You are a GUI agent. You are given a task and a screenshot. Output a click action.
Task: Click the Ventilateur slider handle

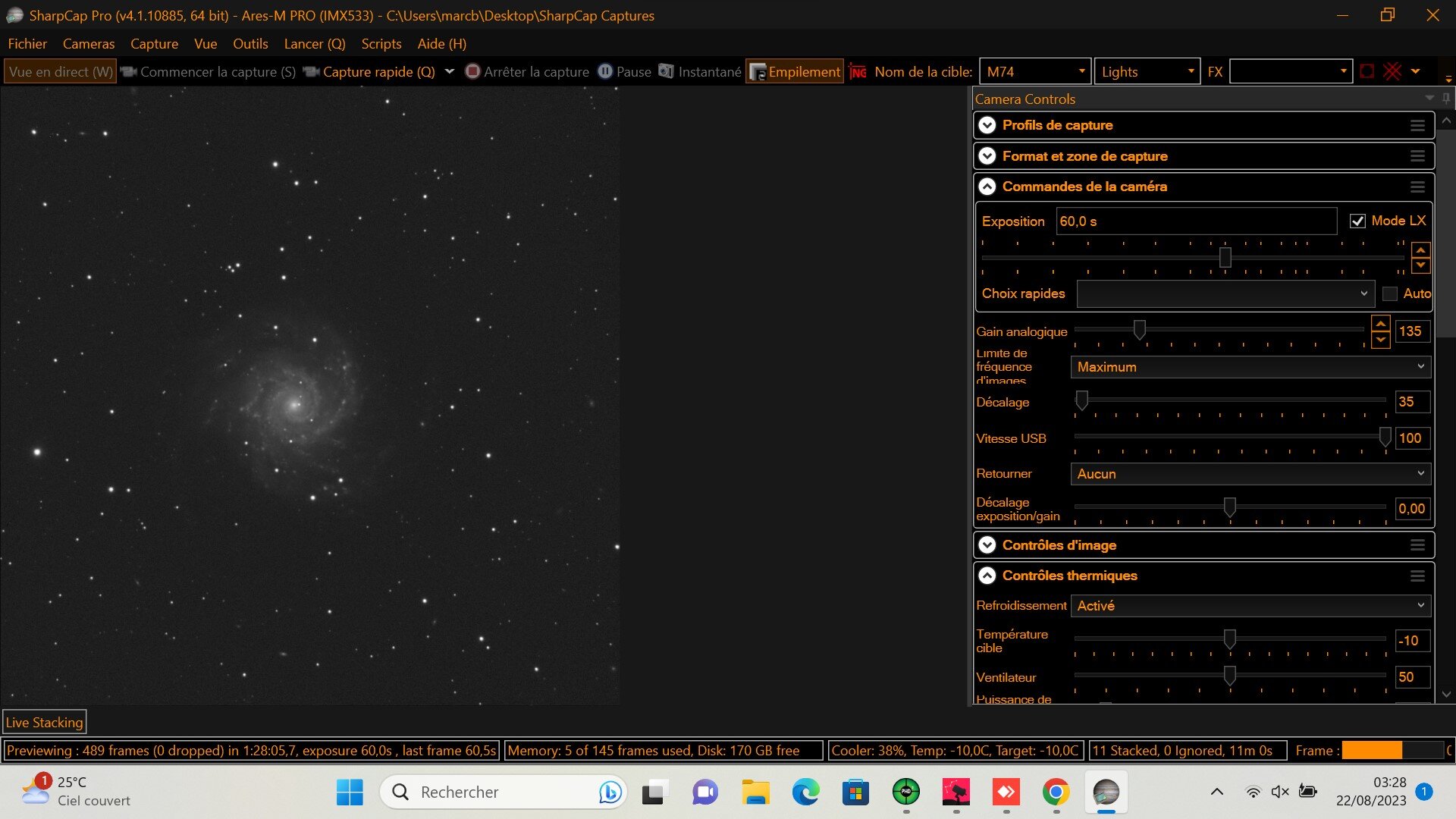1229,675
